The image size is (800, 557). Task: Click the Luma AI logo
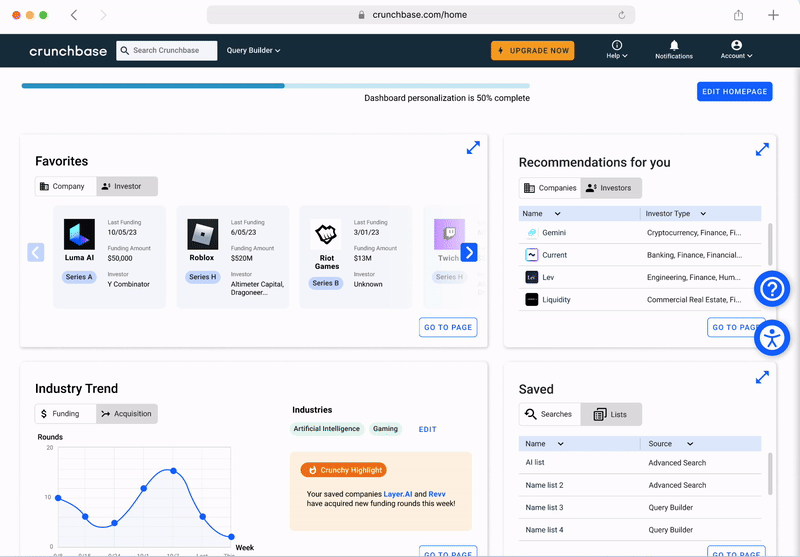click(x=79, y=234)
